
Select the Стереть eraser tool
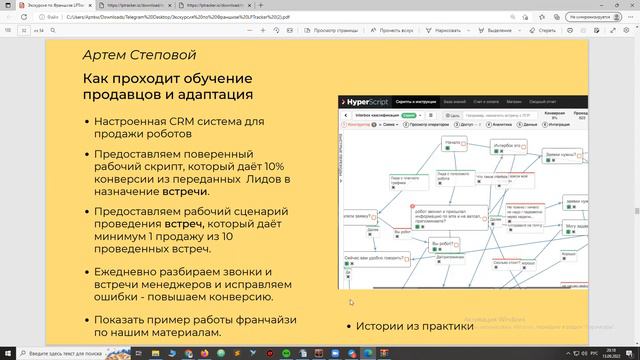pyautogui.click(x=542, y=30)
